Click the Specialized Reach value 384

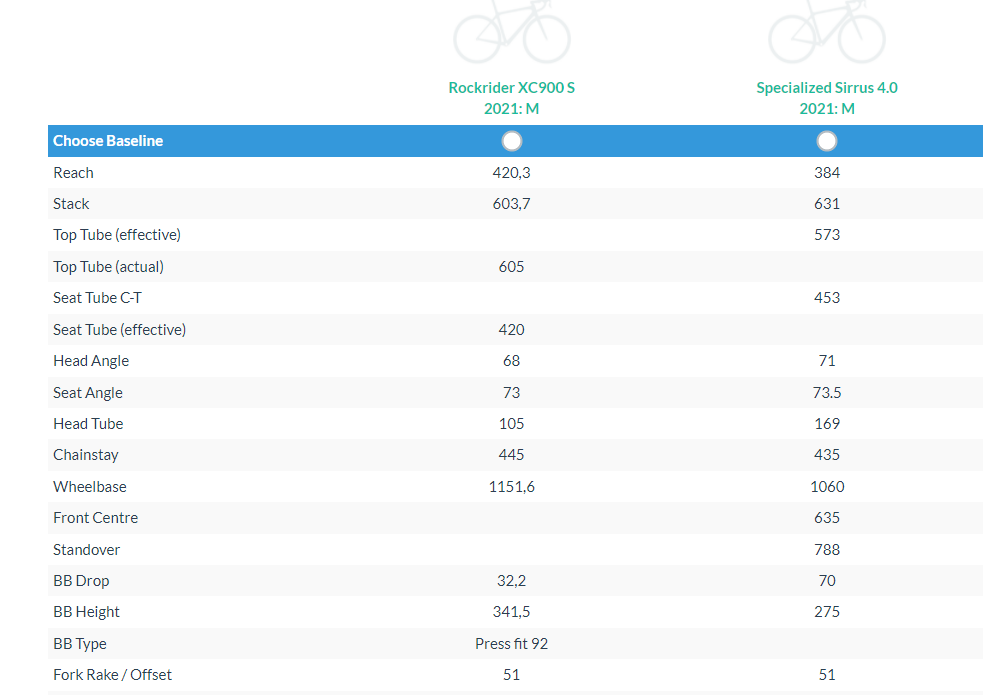click(x=827, y=172)
